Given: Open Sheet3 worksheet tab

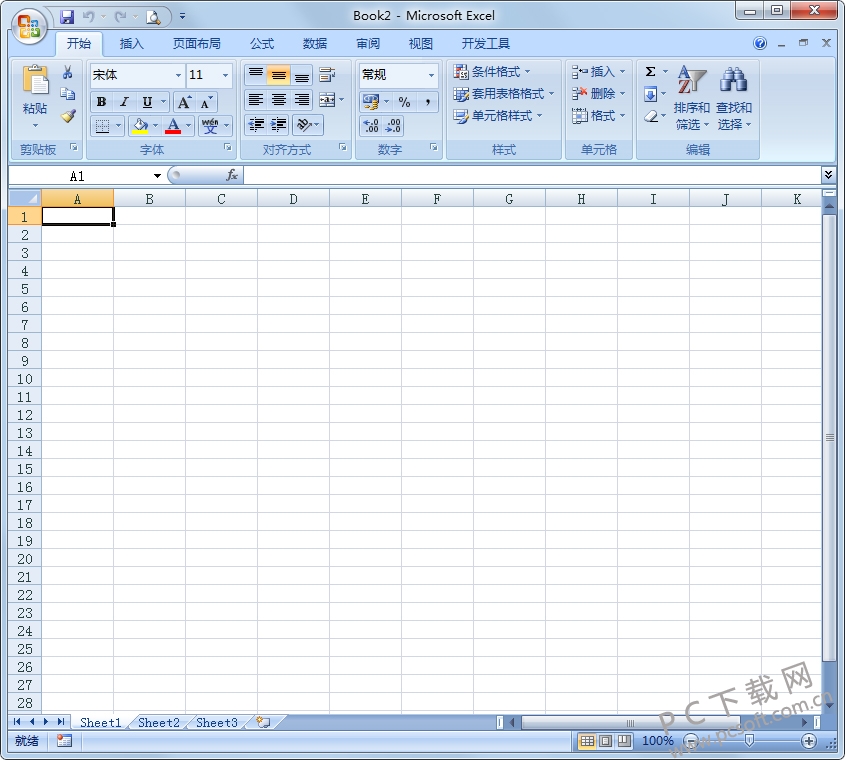Looking at the screenshot, I should [217, 722].
